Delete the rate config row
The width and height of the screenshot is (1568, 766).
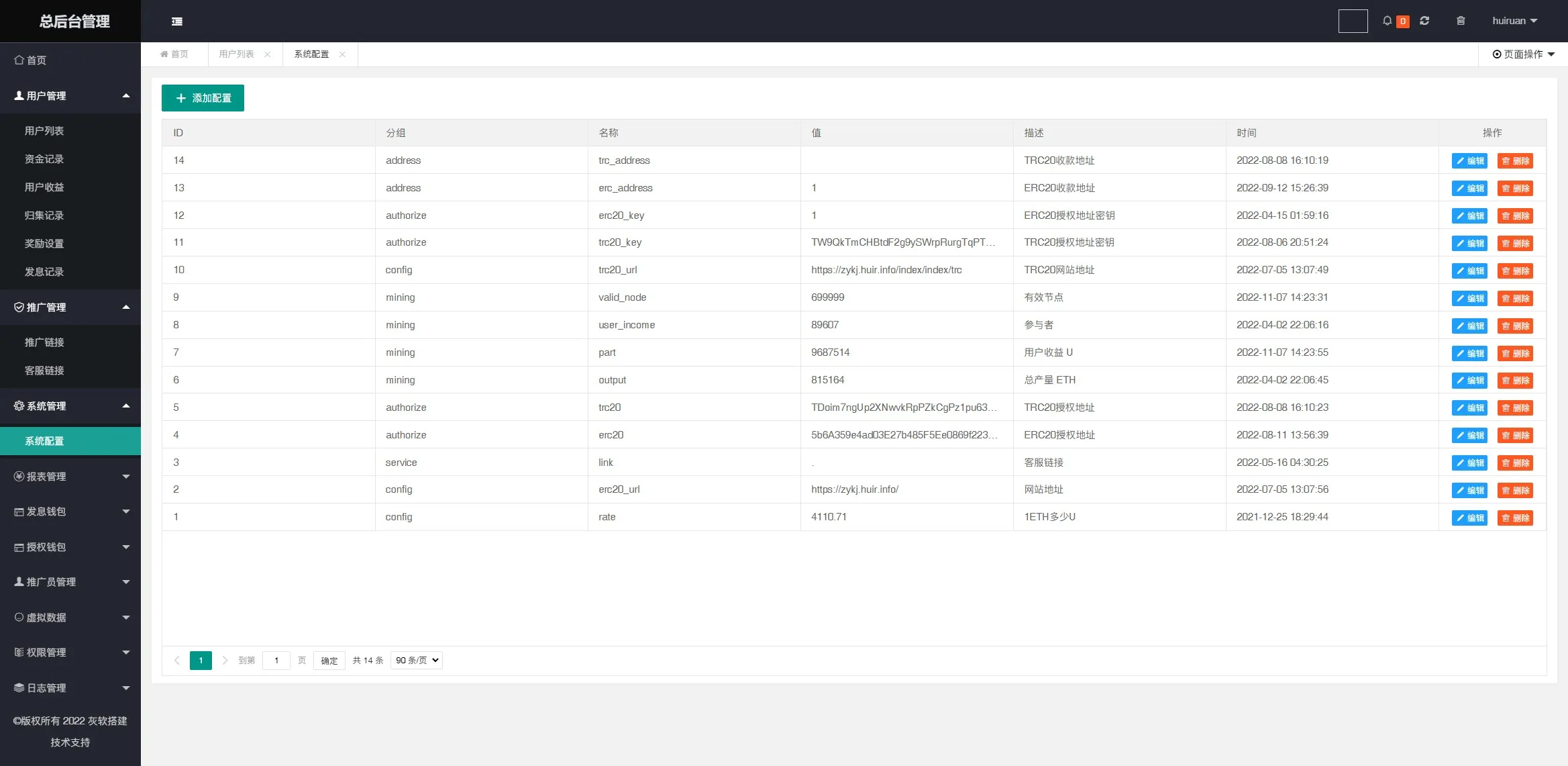[x=1515, y=518]
